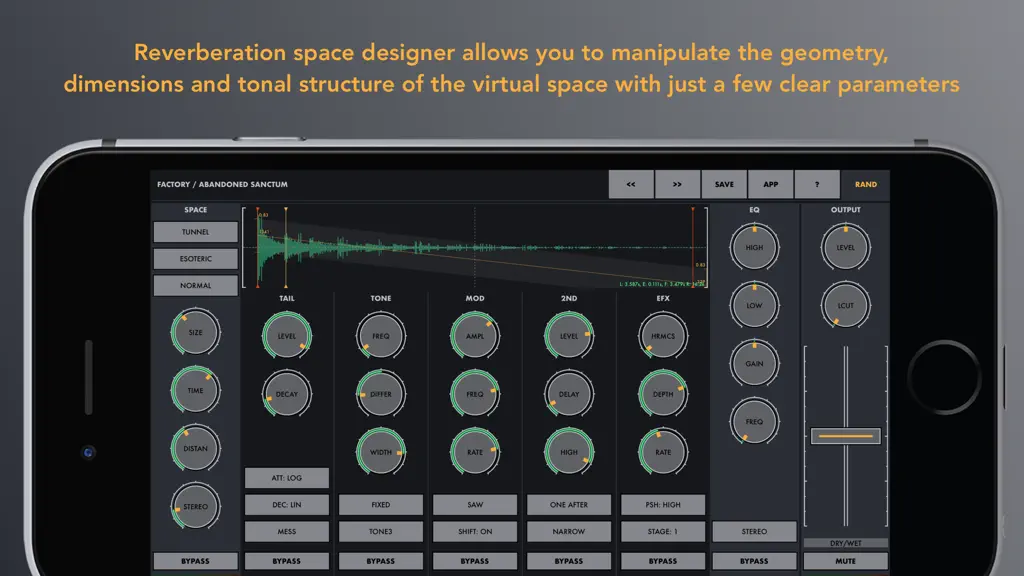Screen dimensions: 1024x576
Task: Click the EQ FREQ knob
Action: [754, 422]
